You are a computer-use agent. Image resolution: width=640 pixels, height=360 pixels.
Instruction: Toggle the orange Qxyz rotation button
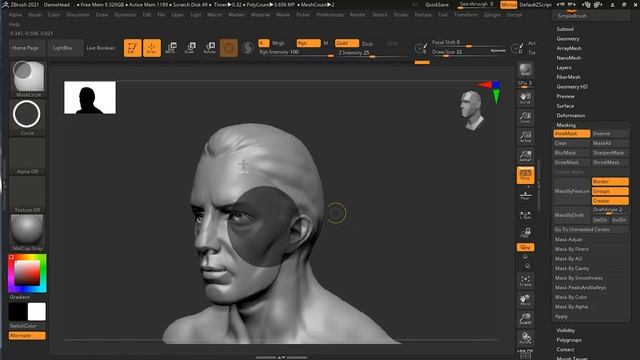pyautogui.click(x=525, y=247)
